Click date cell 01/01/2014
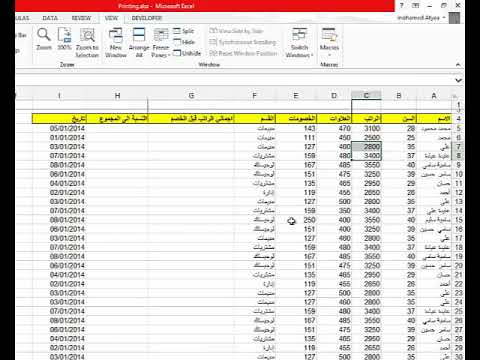This screenshot has height=360, width=480. 60,138
